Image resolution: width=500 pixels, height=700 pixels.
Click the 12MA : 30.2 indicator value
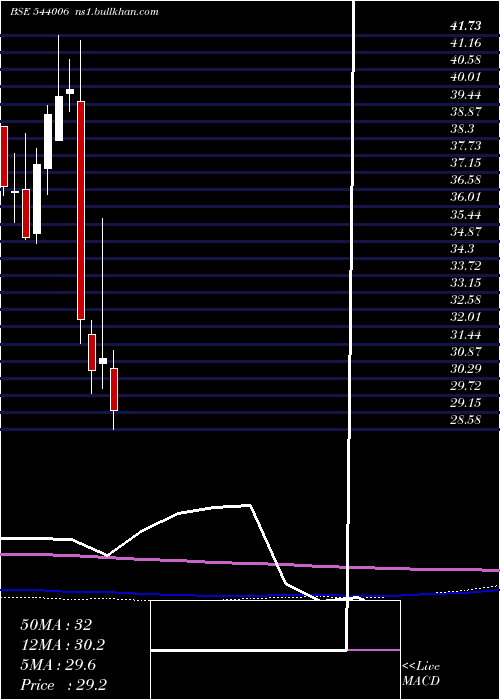(x=63, y=645)
